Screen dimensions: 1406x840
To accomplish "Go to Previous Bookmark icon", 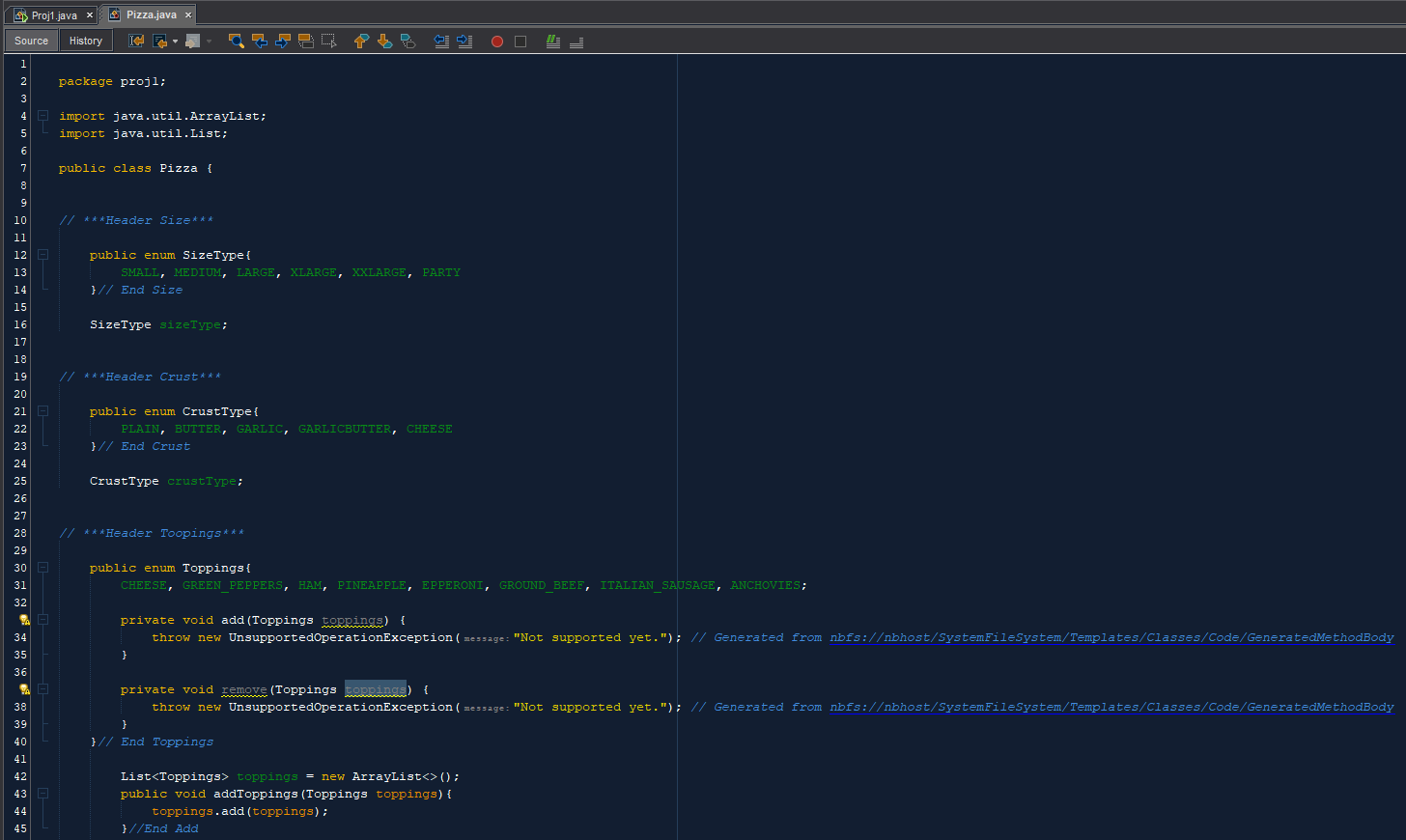I will point(361,41).
